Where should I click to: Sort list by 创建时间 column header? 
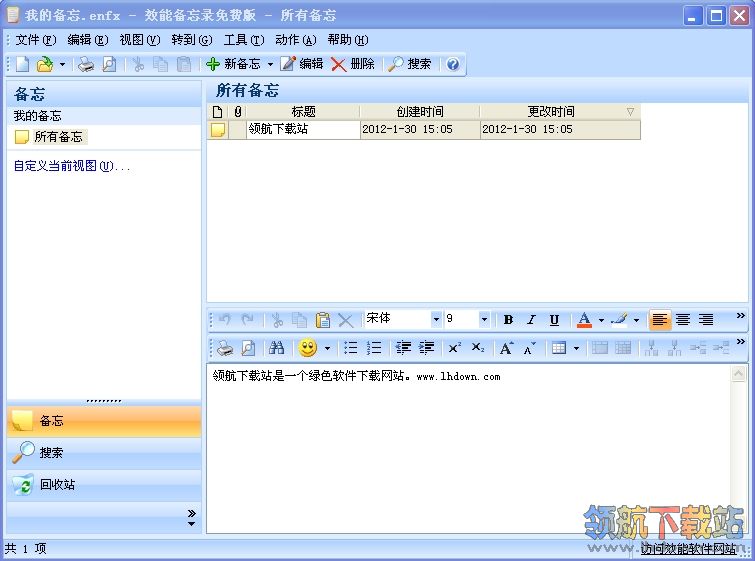[x=420, y=112]
